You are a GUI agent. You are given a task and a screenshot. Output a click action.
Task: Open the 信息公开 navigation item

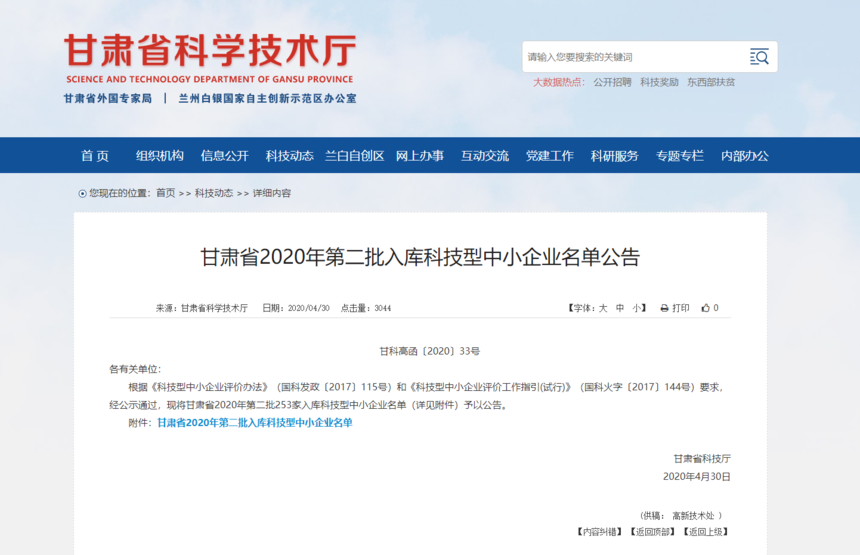point(225,156)
